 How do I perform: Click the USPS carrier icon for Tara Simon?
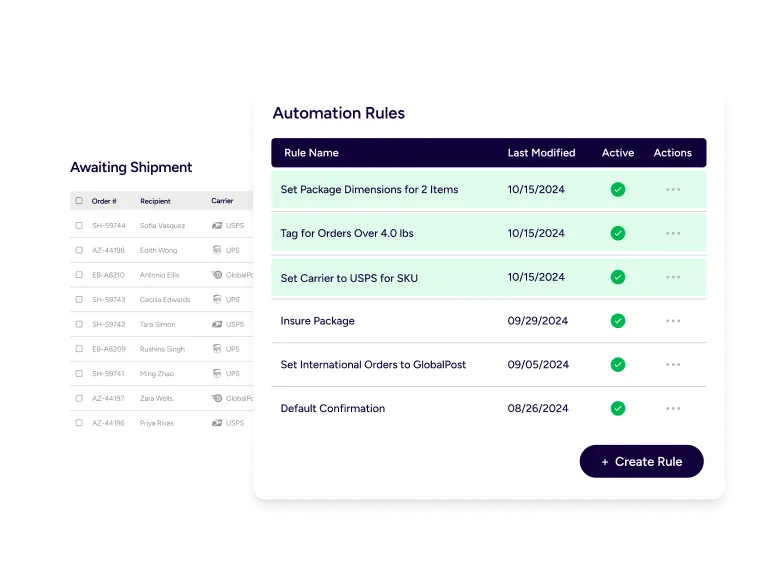tap(217, 324)
